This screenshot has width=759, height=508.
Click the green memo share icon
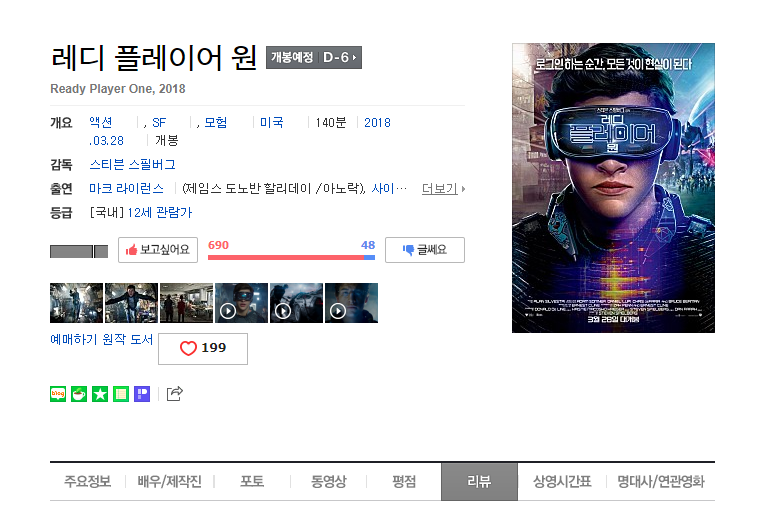click(121, 394)
